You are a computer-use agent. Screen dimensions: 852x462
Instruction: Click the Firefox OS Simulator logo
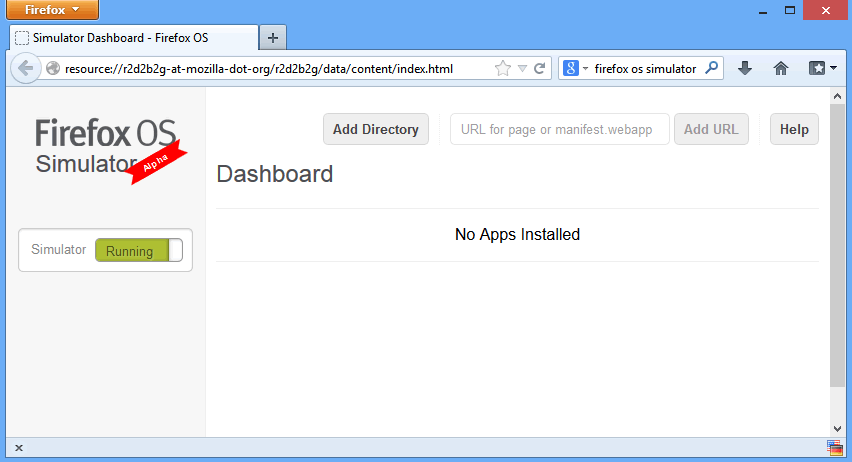coord(110,151)
